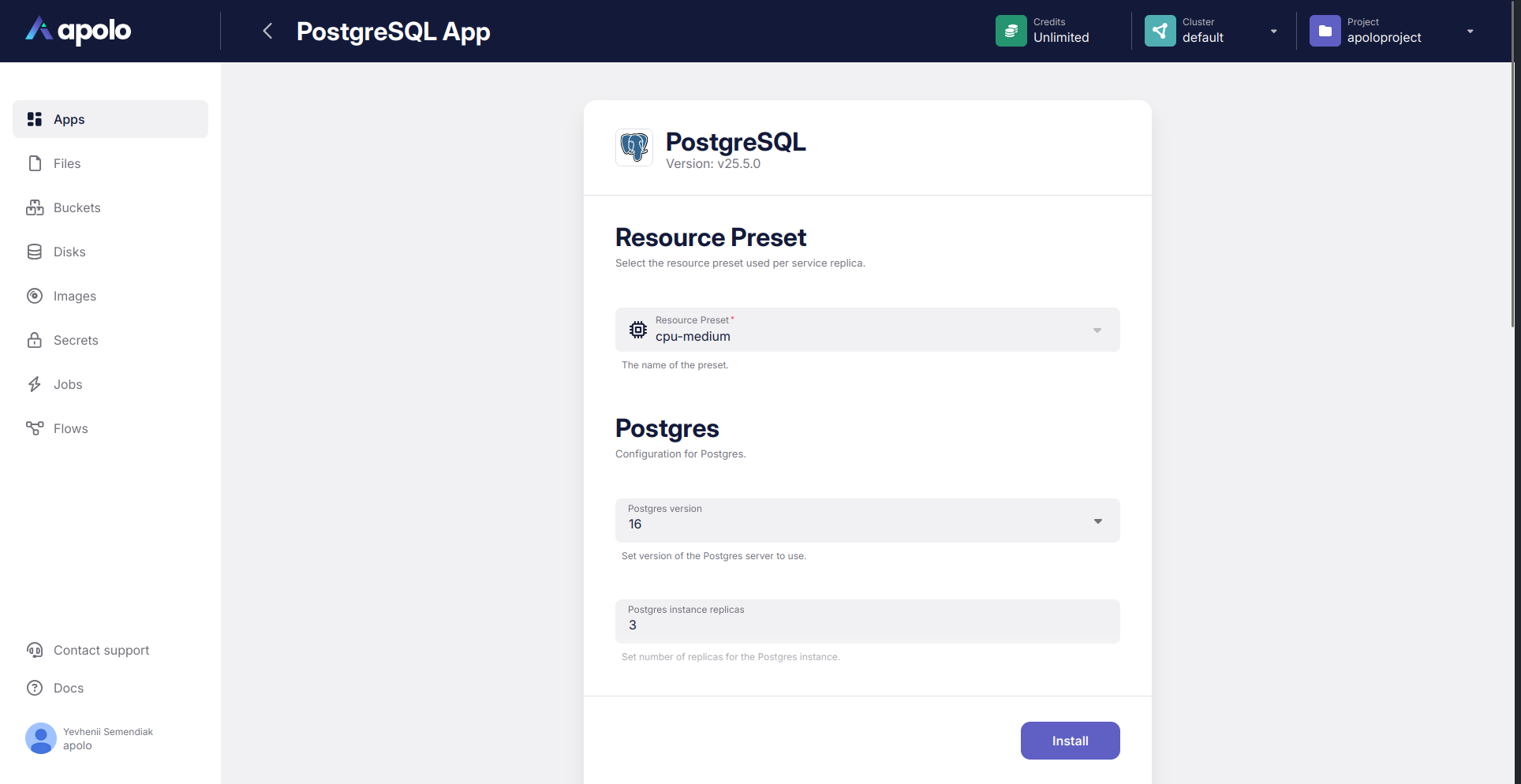Click the green Credits coins icon

1011,31
